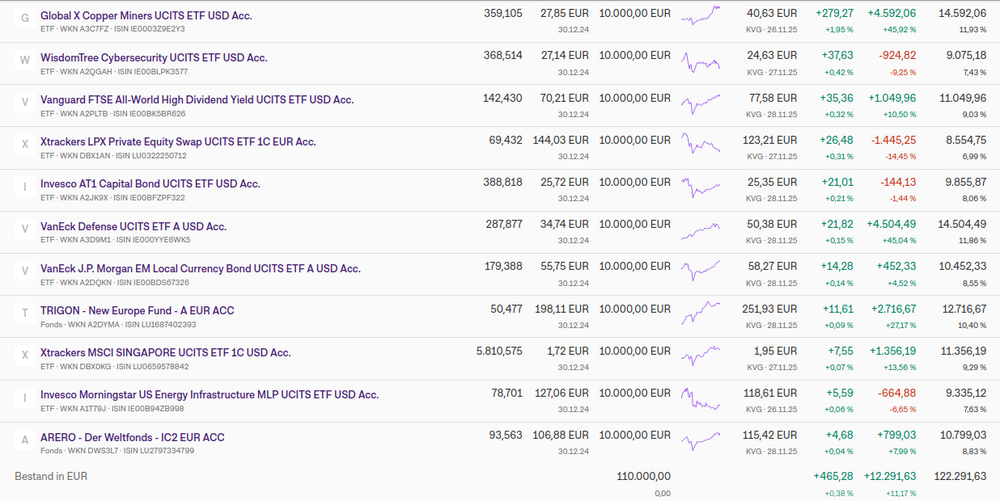Open Xtrackers MSCI SINGAPORE UCITS ETF details
This screenshot has width=1000, height=501.
[165, 352]
